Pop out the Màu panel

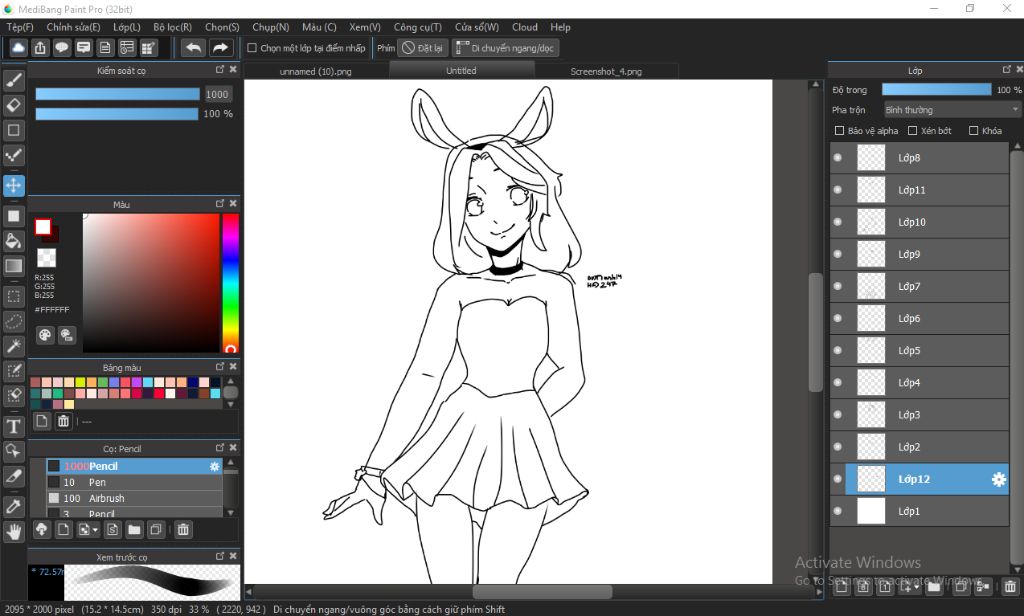220,204
